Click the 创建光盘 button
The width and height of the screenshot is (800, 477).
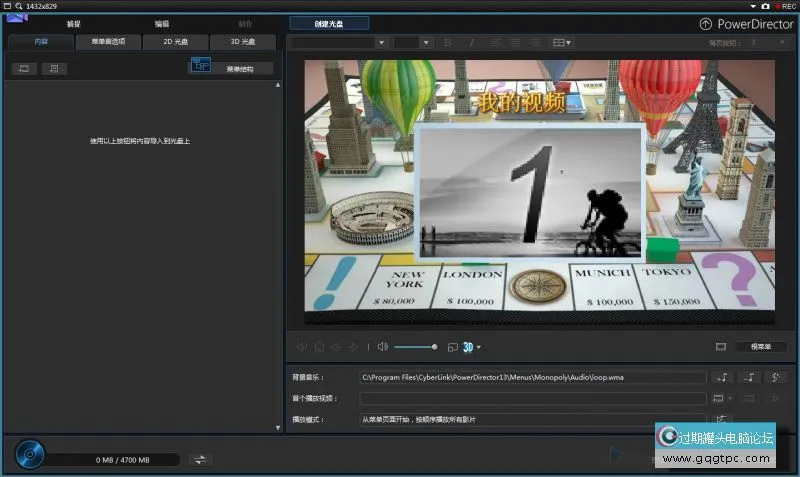(329, 23)
